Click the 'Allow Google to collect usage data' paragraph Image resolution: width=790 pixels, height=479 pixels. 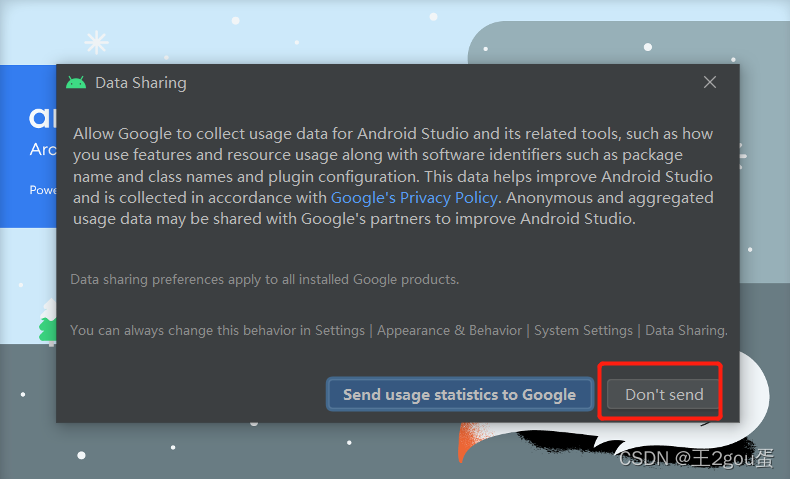(x=393, y=176)
